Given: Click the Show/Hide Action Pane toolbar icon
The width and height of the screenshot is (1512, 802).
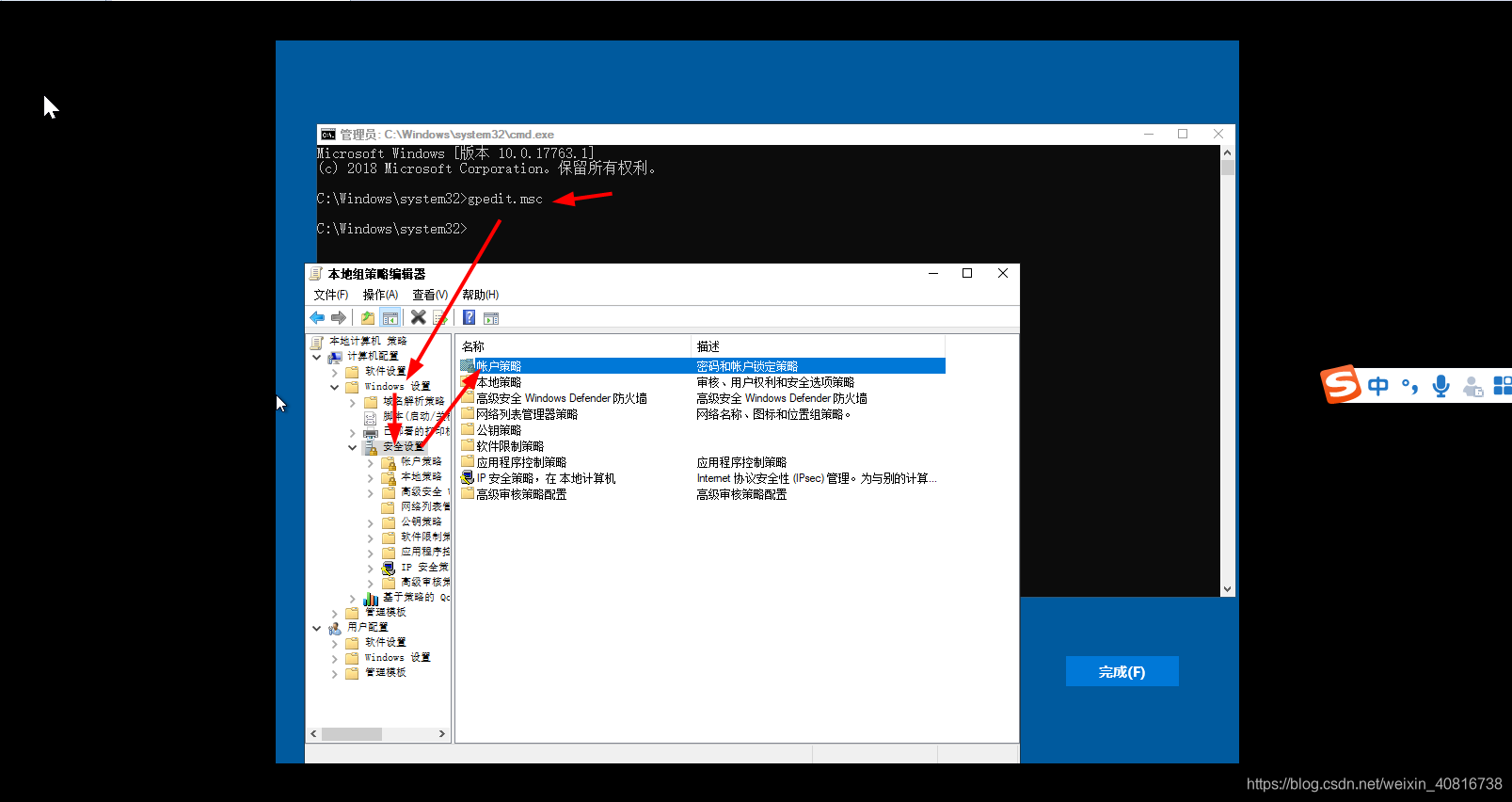Looking at the screenshot, I should (x=491, y=318).
